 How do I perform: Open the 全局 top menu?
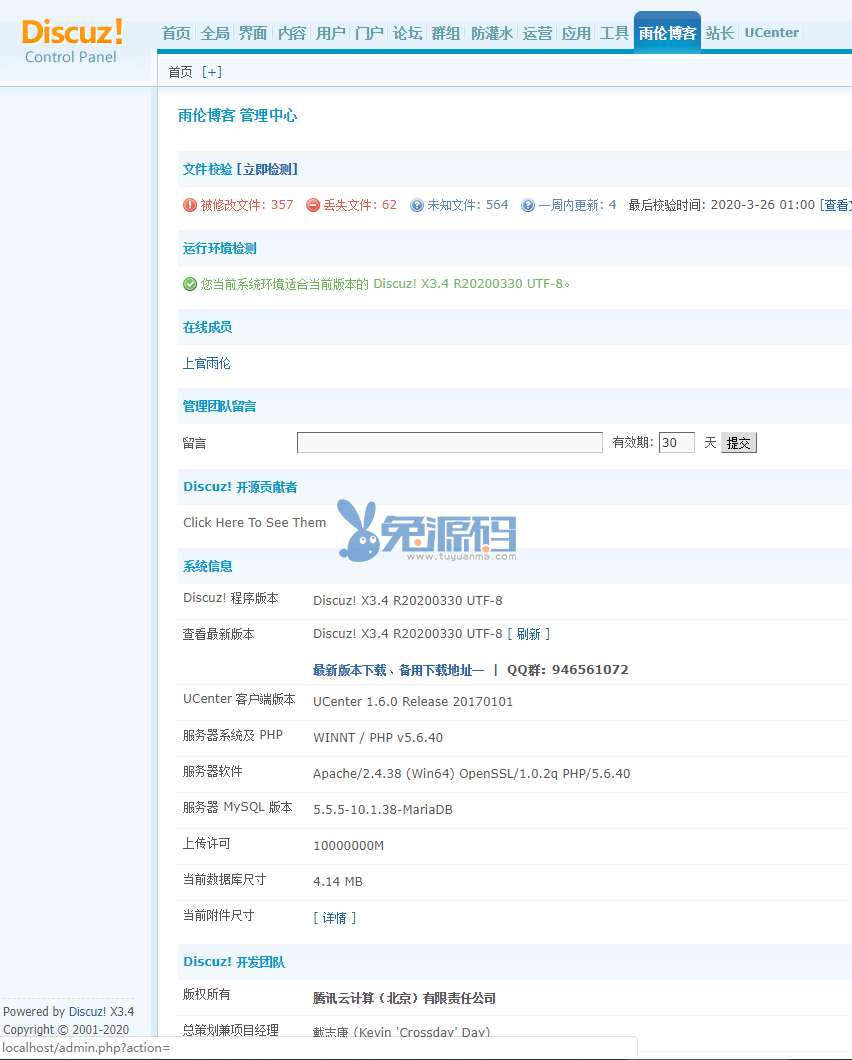215,33
